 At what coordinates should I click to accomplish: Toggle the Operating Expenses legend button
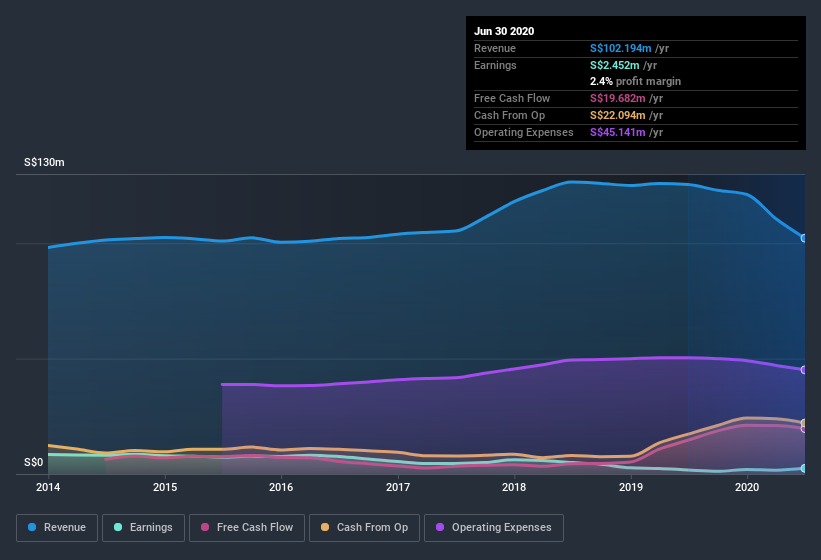(494, 528)
